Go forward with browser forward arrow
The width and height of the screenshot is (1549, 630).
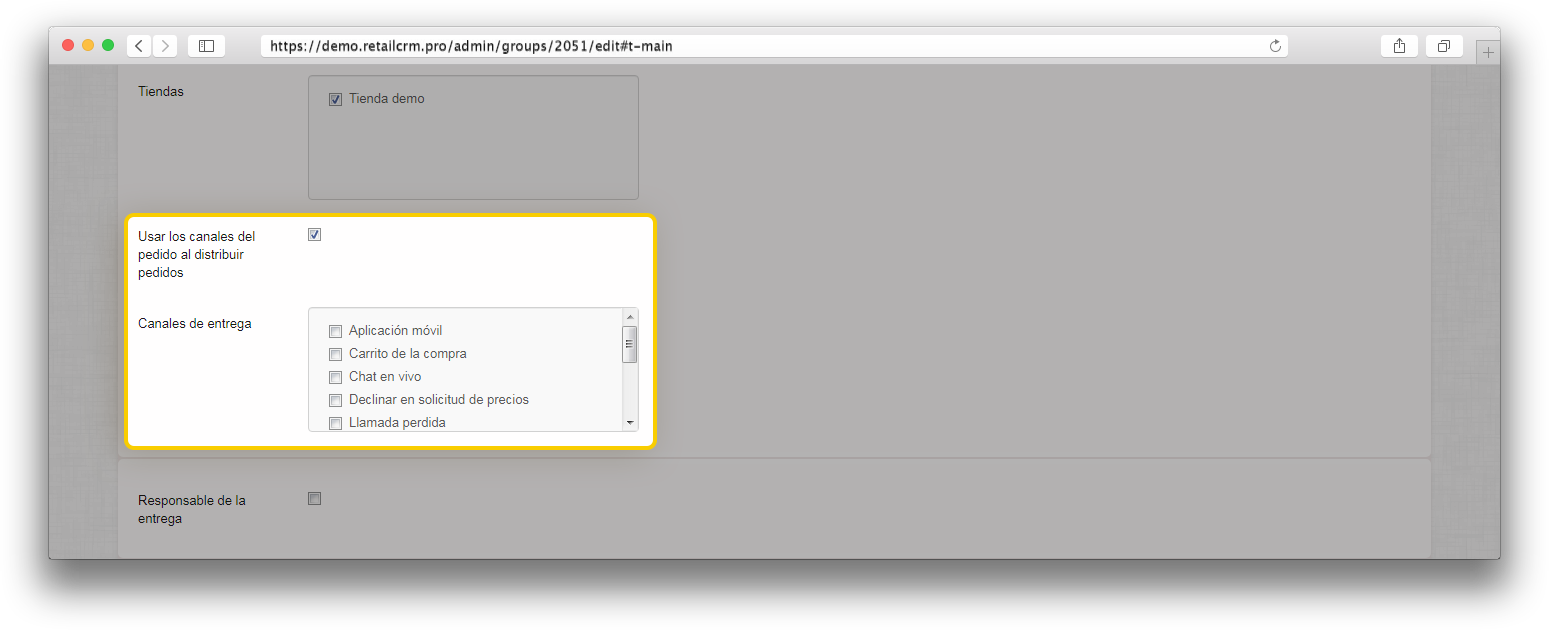click(x=165, y=46)
